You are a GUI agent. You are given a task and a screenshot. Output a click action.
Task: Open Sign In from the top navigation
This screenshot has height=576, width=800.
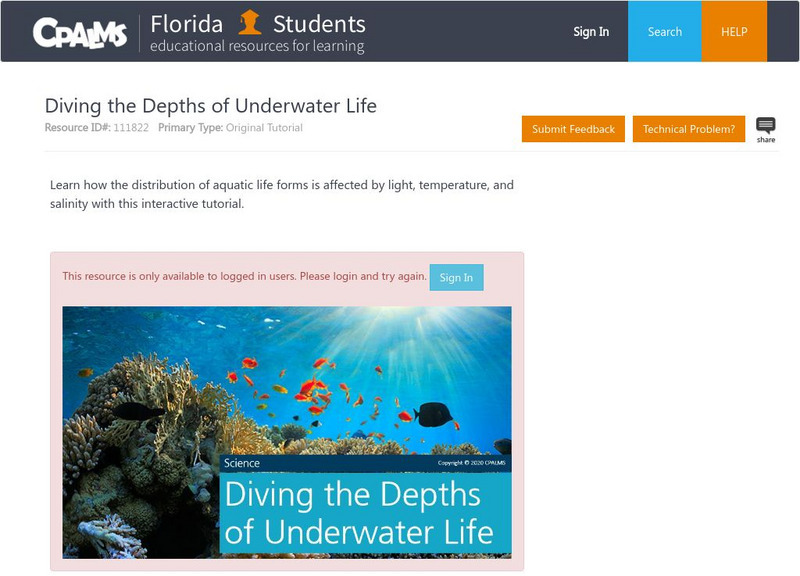590,31
